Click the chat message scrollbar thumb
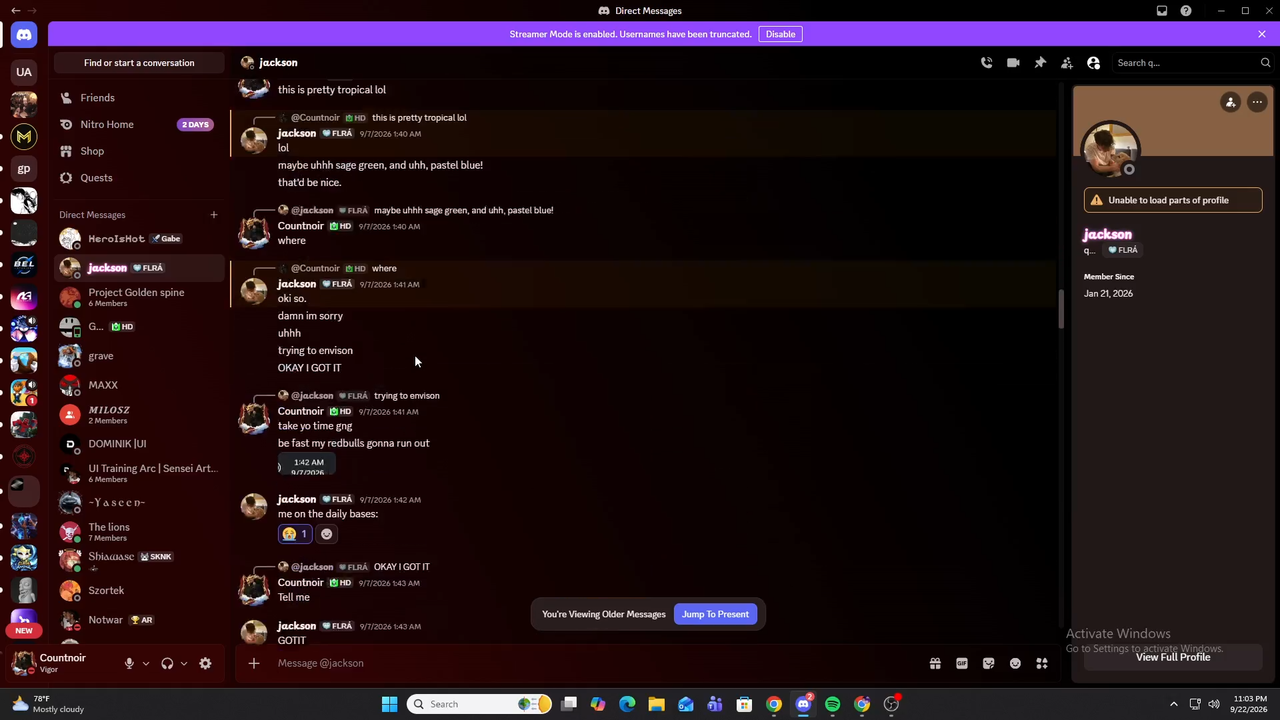1280x720 pixels. pos(1061,308)
